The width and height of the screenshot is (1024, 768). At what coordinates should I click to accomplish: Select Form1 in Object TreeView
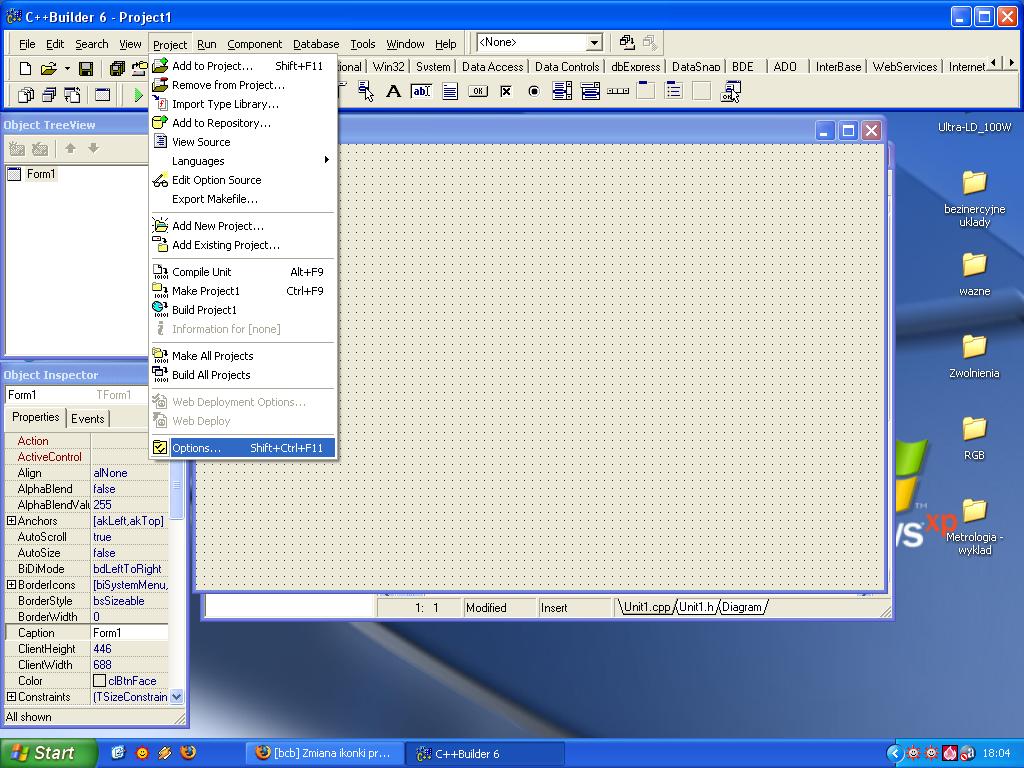tap(40, 174)
